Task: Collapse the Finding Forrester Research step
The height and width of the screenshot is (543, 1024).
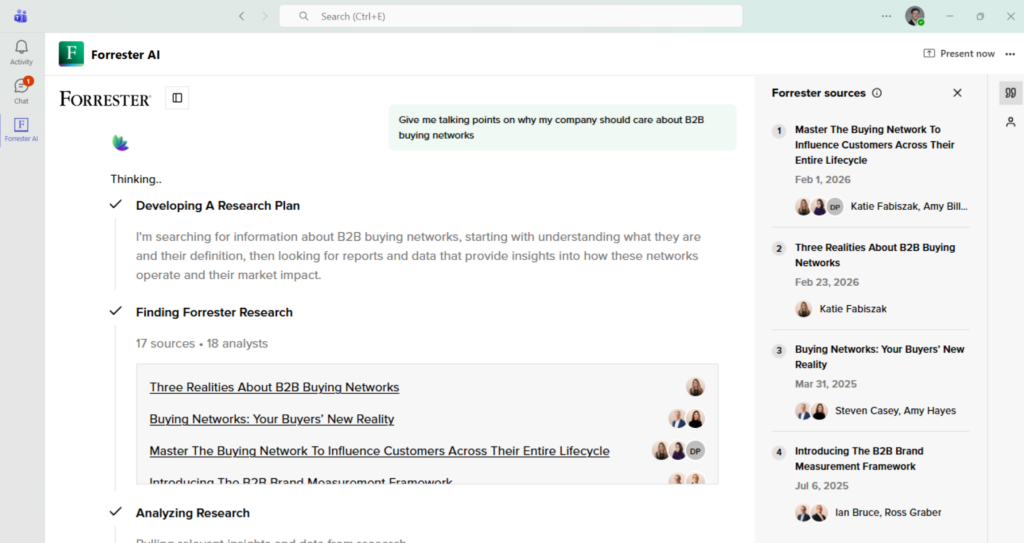Action: coord(214,312)
